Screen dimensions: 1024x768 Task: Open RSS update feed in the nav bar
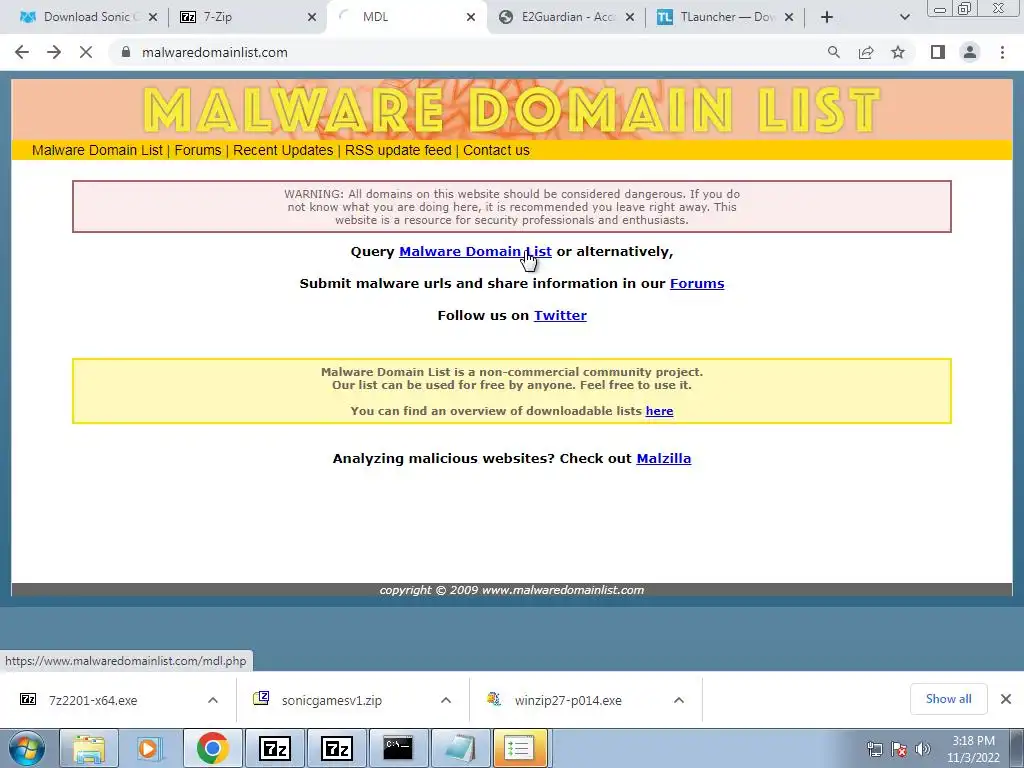tap(398, 150)
